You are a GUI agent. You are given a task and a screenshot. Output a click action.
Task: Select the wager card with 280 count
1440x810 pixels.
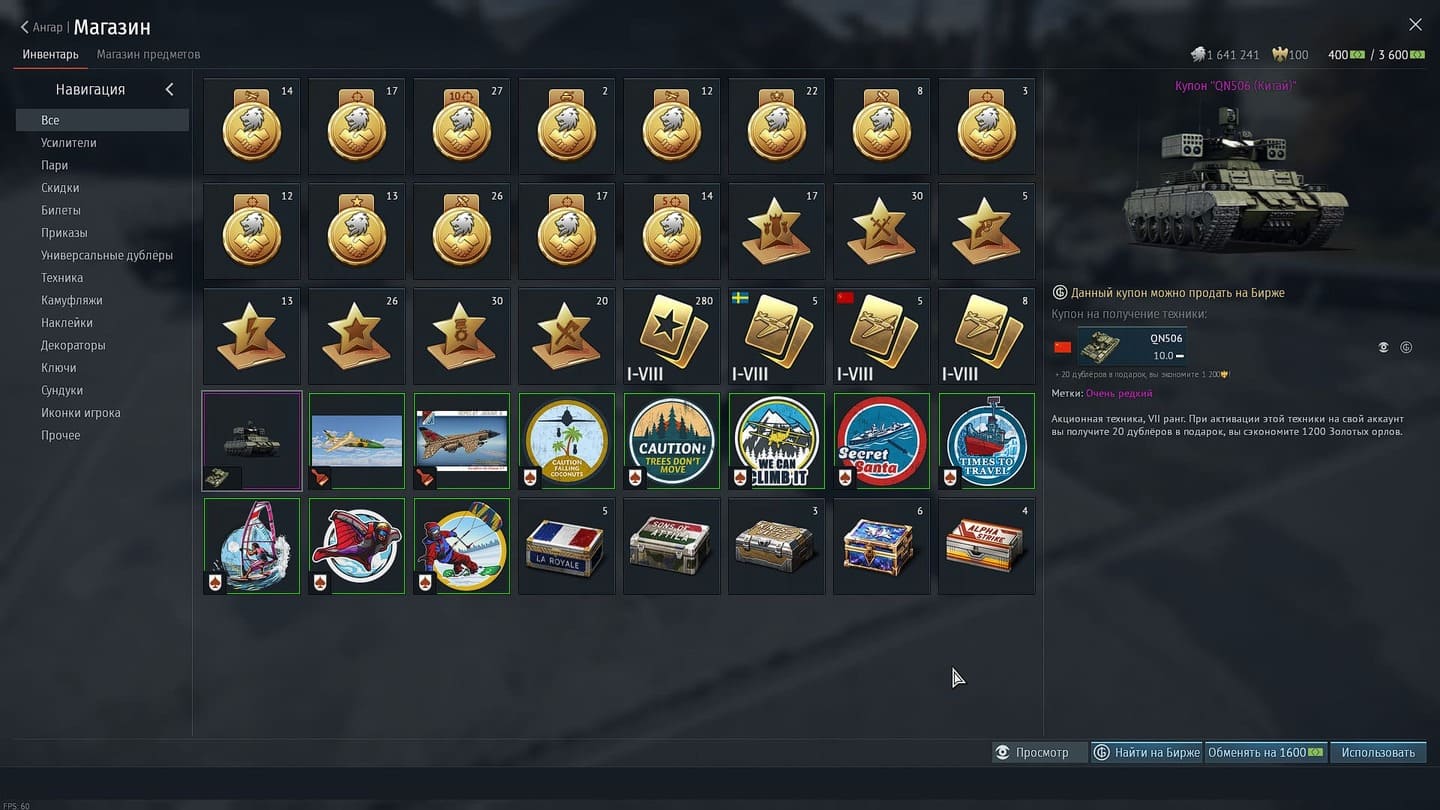671,336
